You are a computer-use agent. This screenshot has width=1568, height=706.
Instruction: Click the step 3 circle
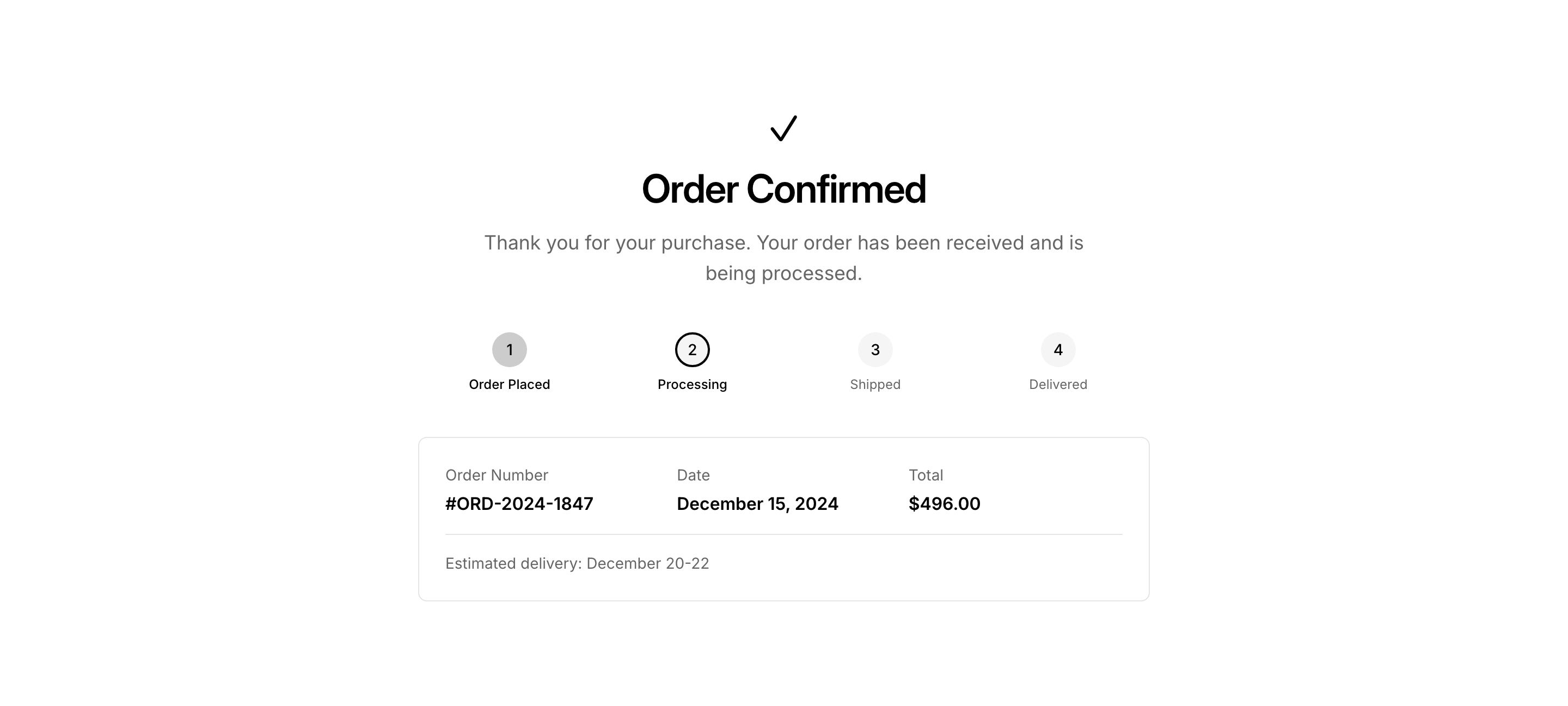[875, 350]
